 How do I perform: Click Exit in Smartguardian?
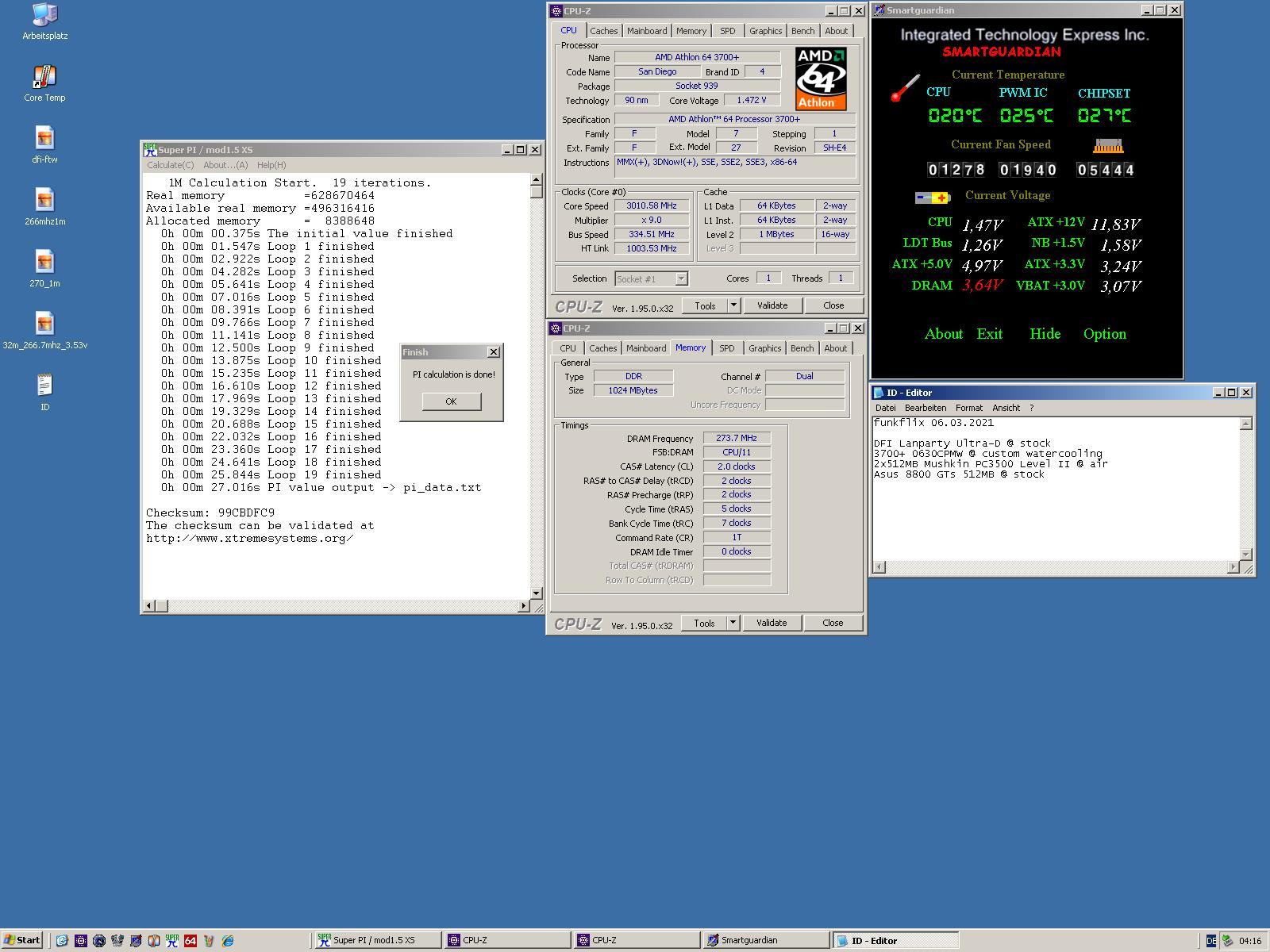(x=989, y=334)
